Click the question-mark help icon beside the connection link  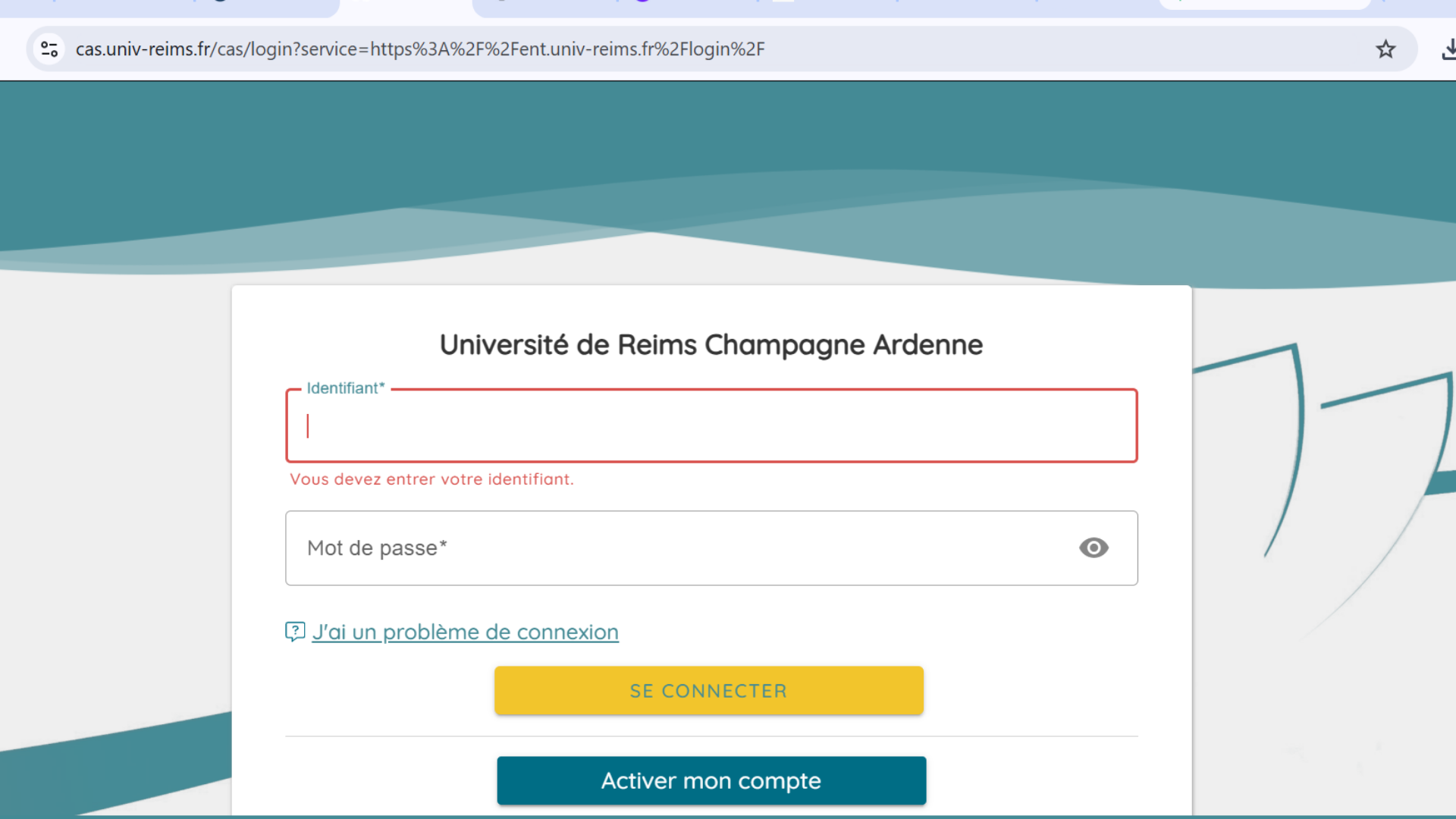295,631
